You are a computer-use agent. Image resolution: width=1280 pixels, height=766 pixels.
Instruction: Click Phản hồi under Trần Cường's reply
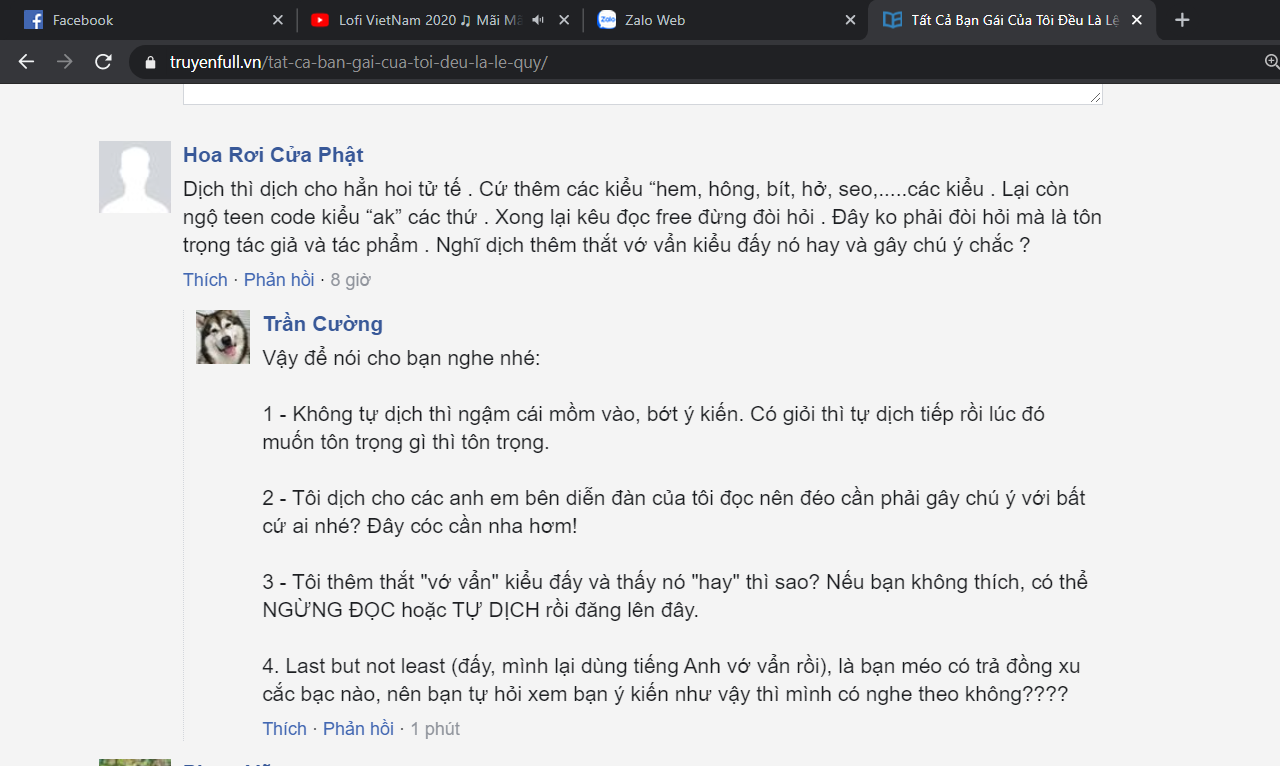pos(358,729)
